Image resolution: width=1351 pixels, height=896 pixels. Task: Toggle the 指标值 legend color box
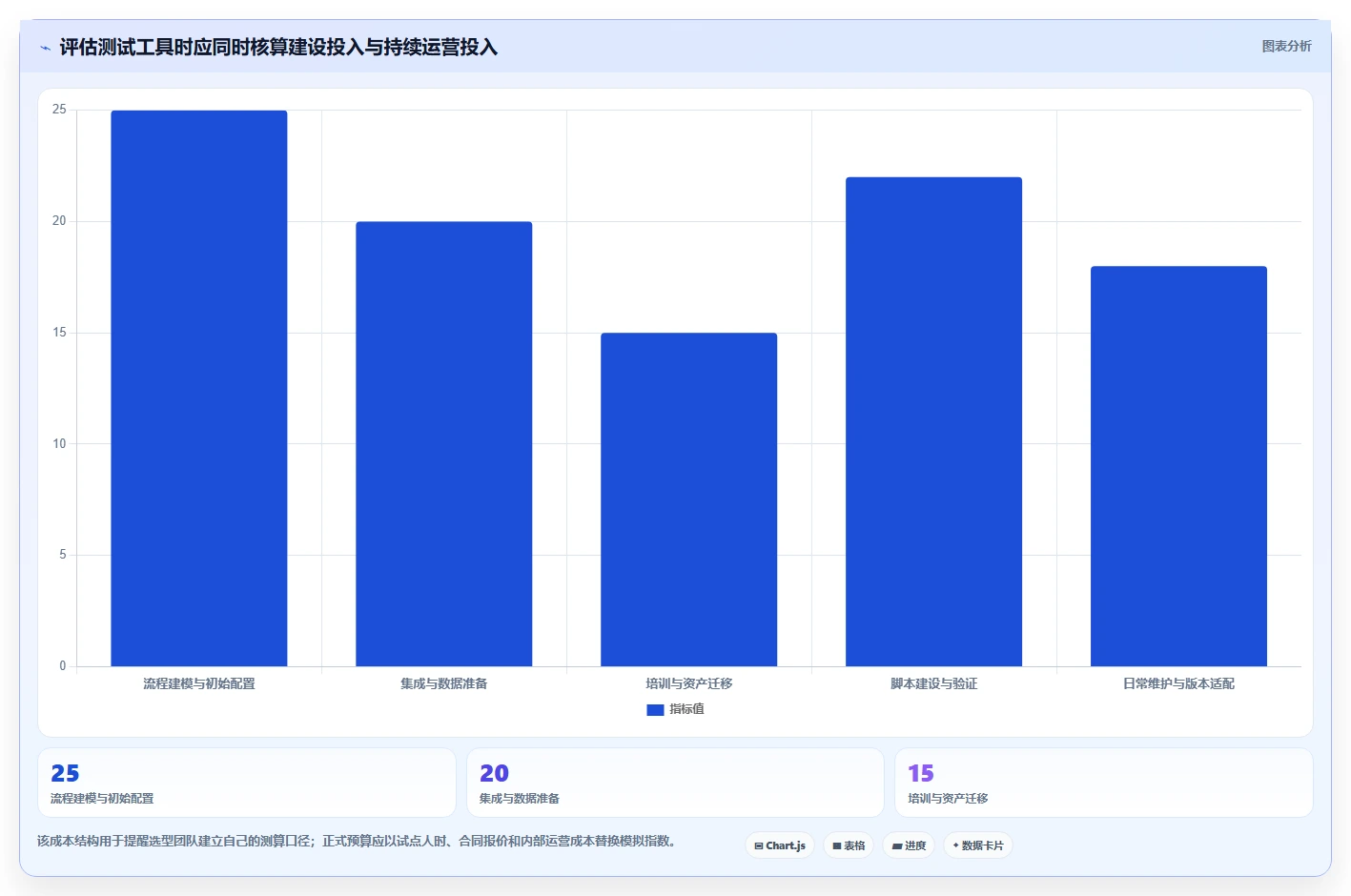click(x=655, y=709)
